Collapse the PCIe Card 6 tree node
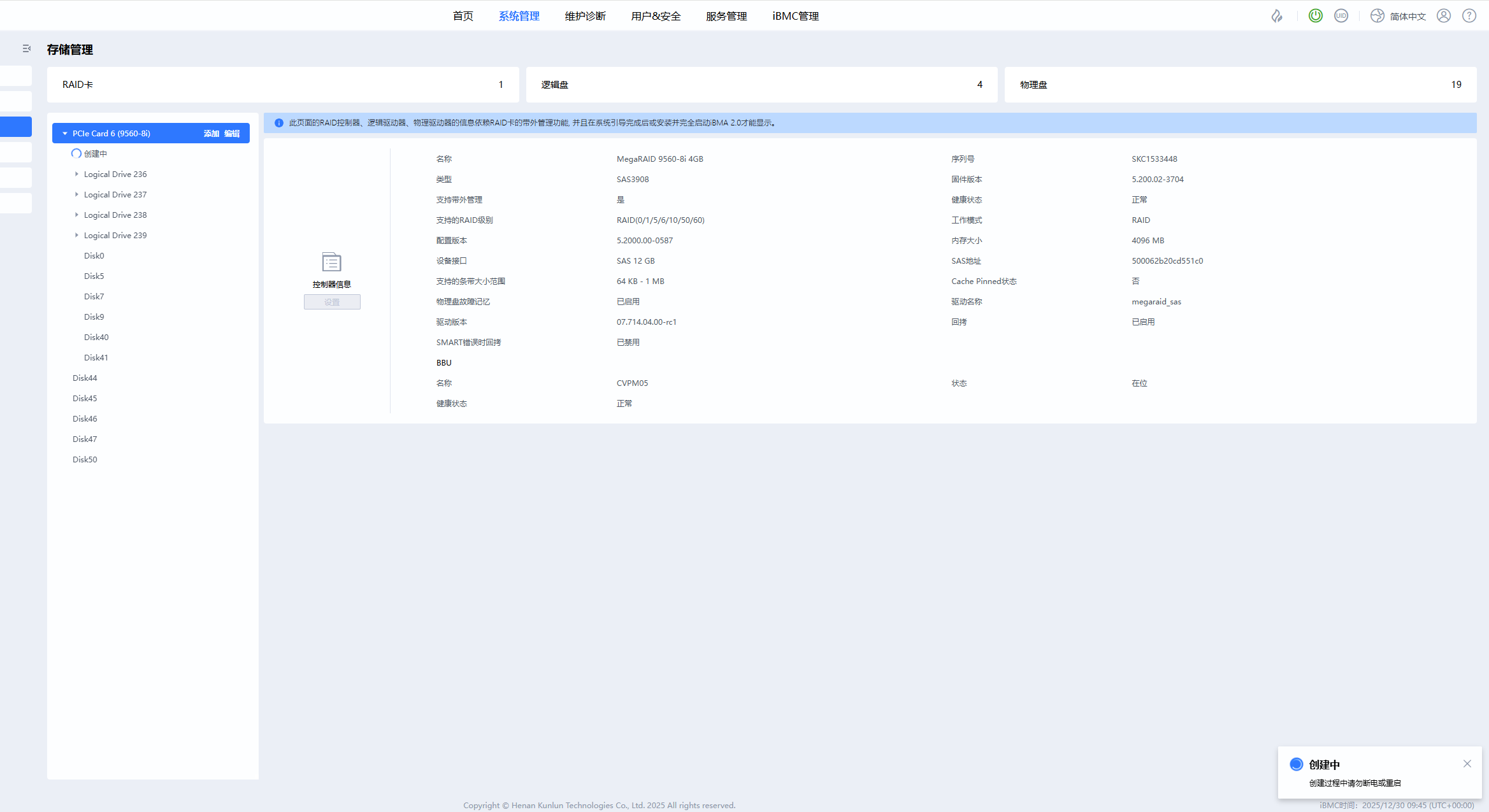The height and width of the screenshot is (812, 1489). pos(65,133)
